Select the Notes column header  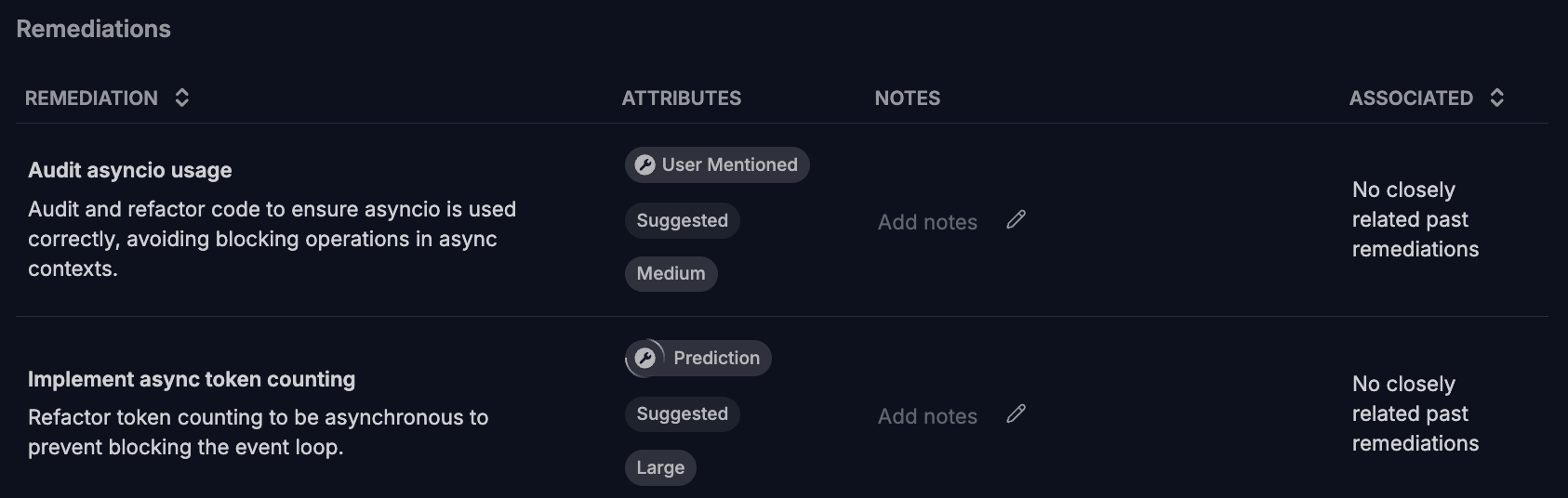[907, 98]
